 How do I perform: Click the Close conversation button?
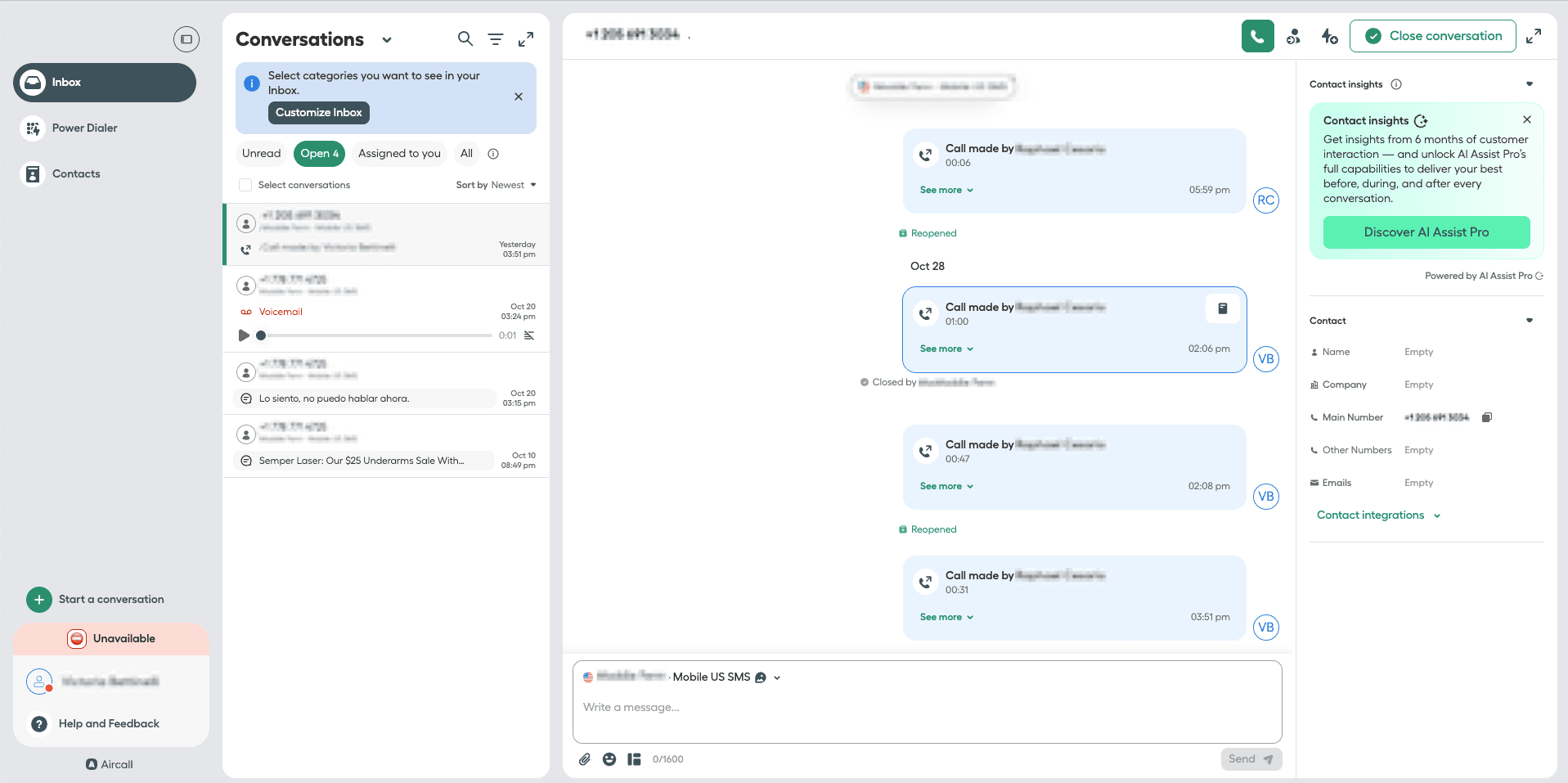(x=1432, y=36)
